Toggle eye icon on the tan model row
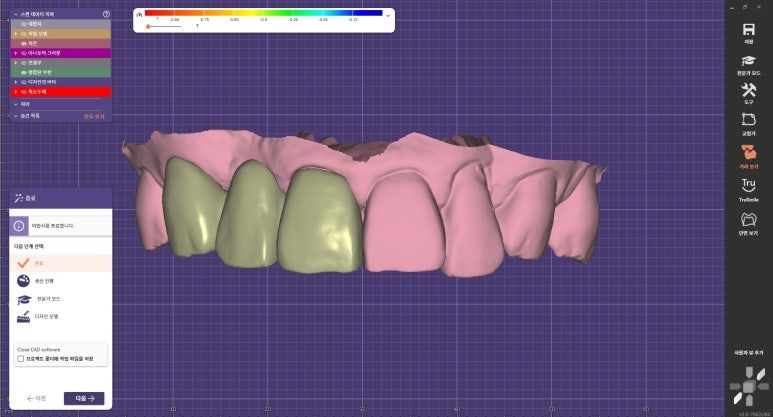The height and width of the screenshot is (417, 773). click(24, 34)
